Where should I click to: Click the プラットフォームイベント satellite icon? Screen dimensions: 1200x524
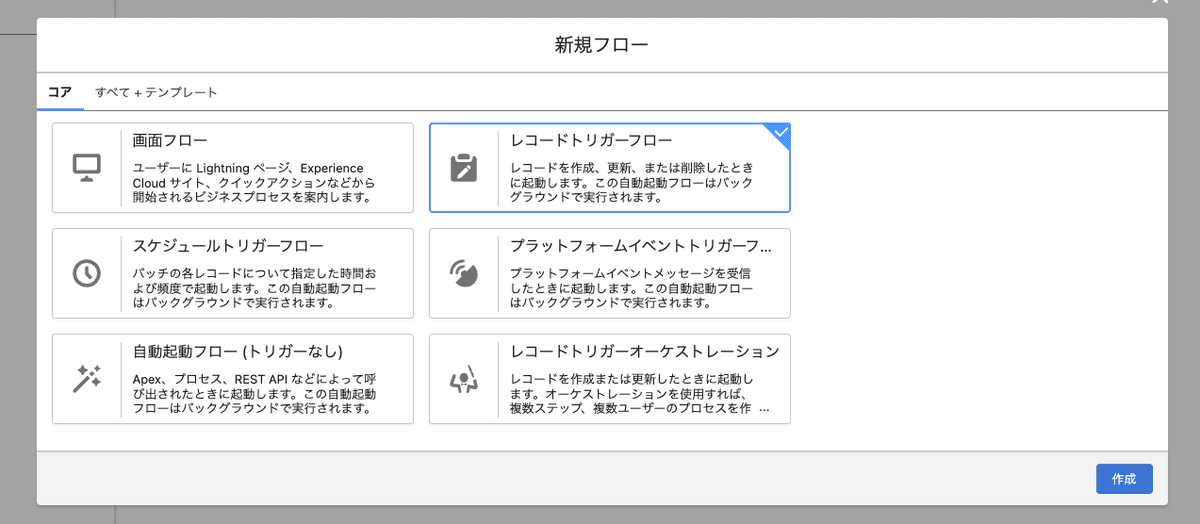tap(464, 273)
